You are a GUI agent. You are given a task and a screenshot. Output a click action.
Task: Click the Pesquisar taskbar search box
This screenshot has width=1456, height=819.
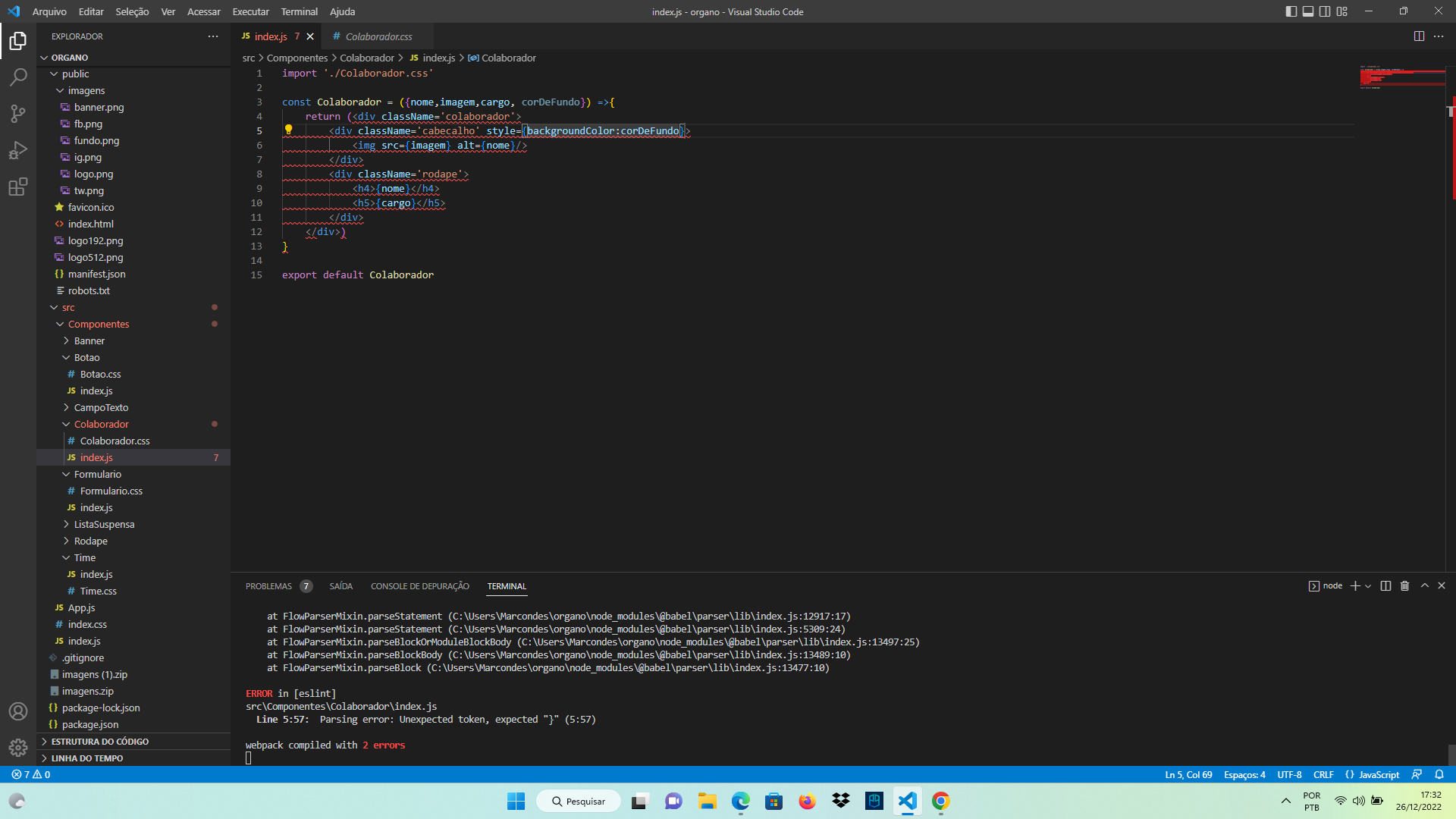pos(578,802)
